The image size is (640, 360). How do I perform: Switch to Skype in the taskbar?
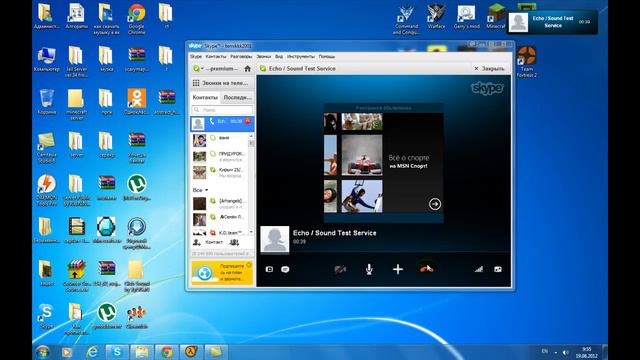(118, 351)
